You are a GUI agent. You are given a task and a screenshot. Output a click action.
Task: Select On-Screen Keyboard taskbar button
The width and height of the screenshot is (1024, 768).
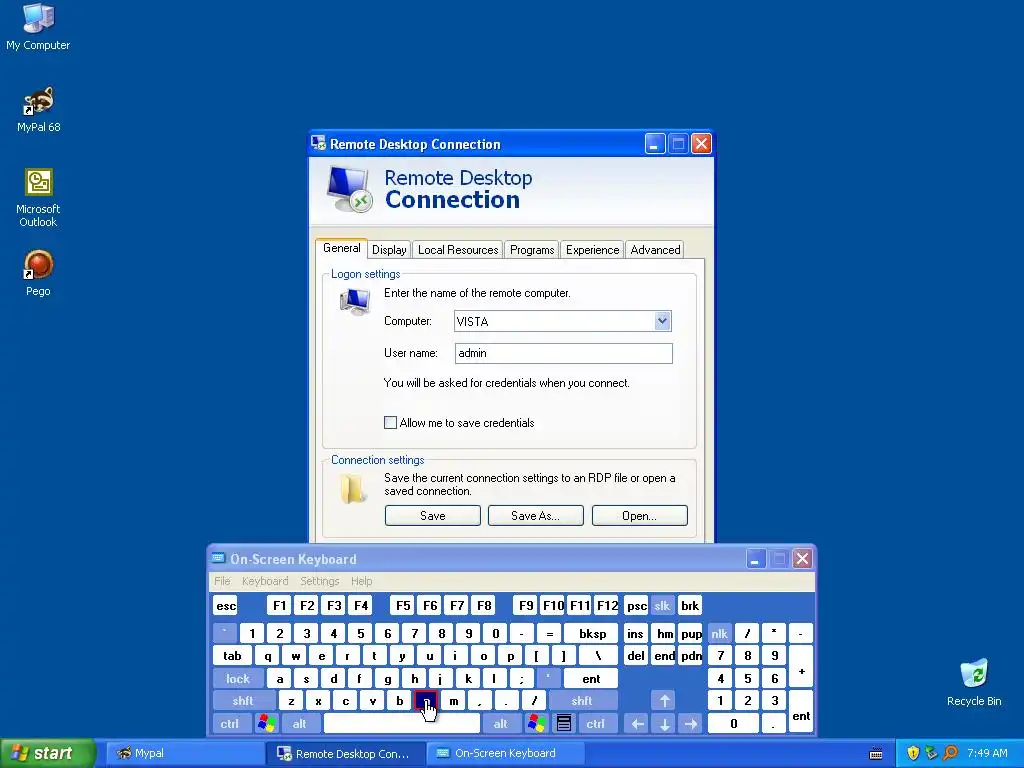pos(505,753)
